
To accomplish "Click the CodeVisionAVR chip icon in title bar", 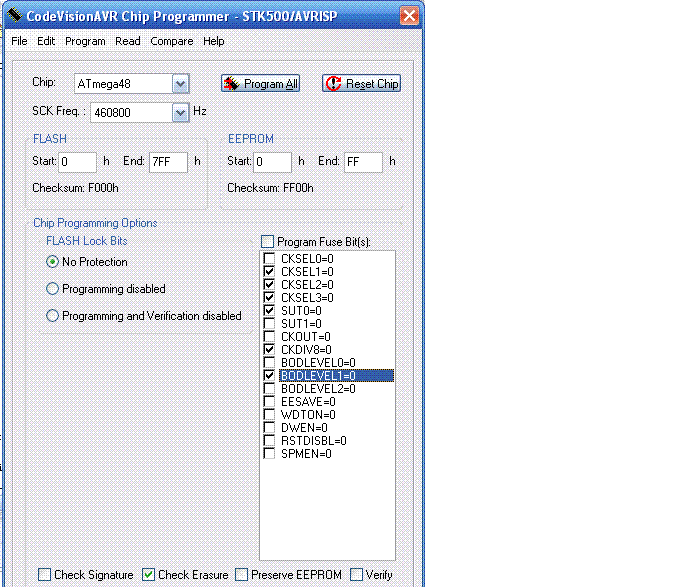I will pyautogui.click(x=14, y=15).
